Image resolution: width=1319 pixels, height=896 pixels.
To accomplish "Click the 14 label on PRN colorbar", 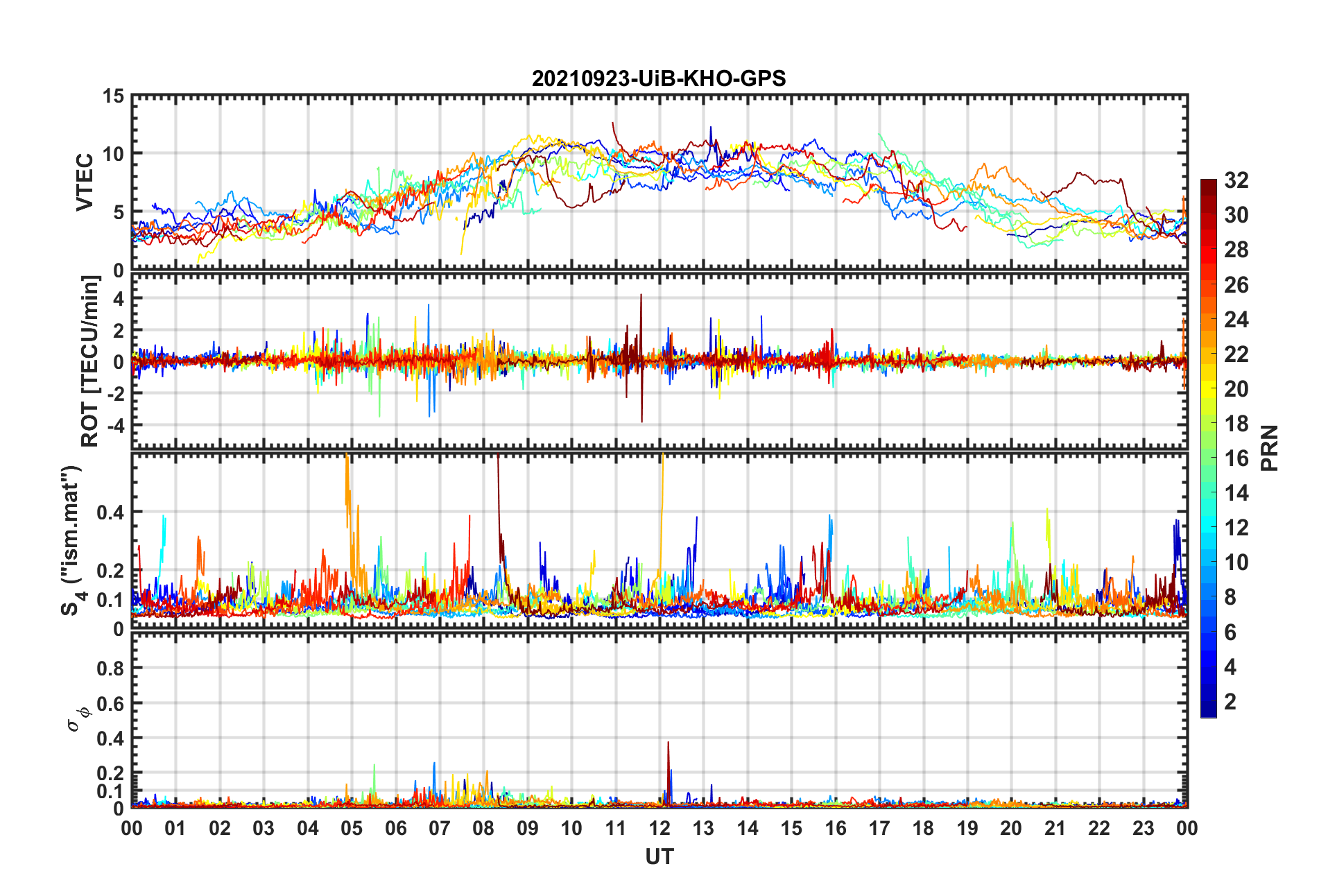I will pyautogui.click(x=1236, y=493).
